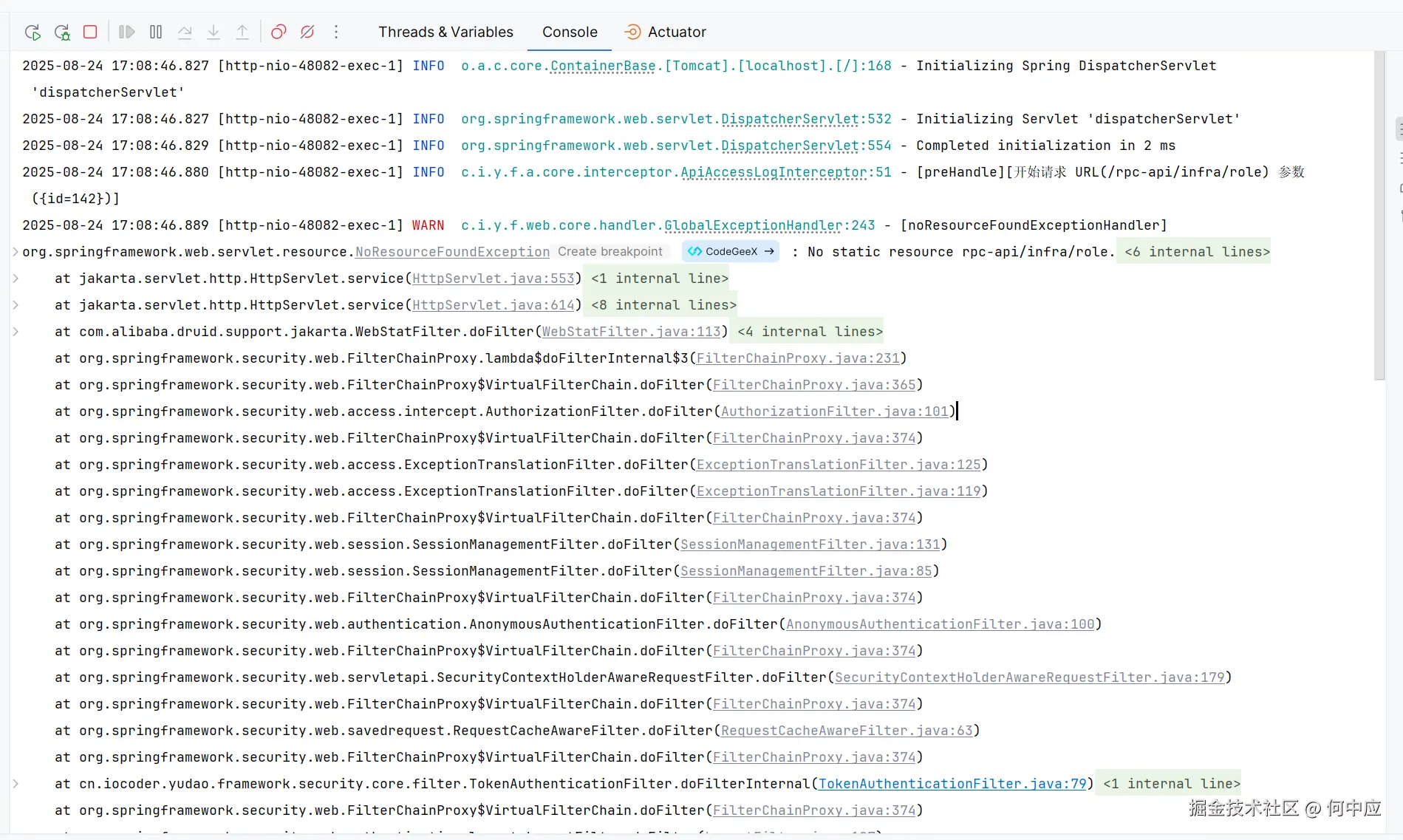The height and width of the screenshot is (840, 1403).
Task: Click the 'Completed initialization in 2 ms' message
Action: [1045, 146]
